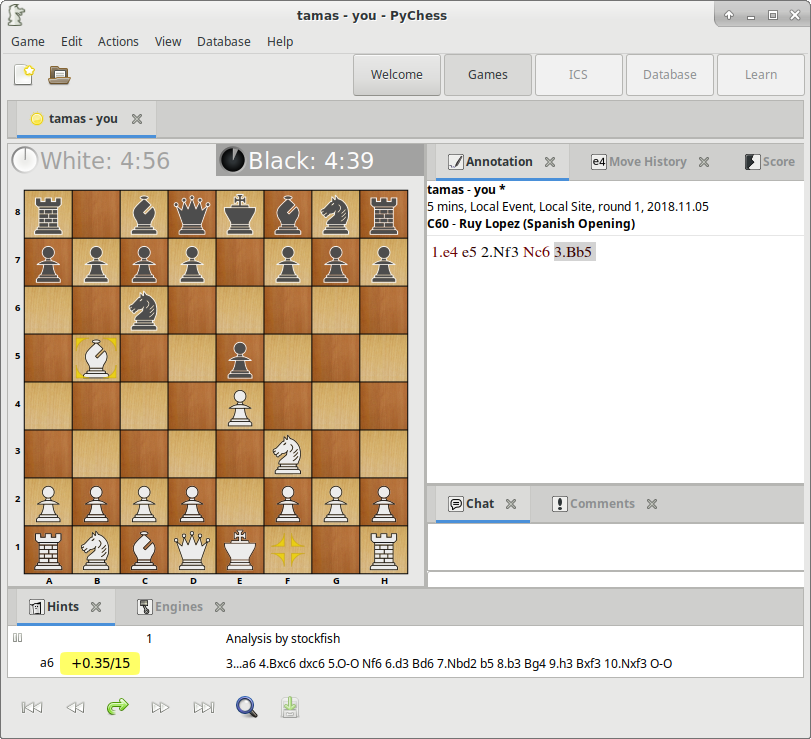Jump to the first move with rewind icon
The image size is (811, 739).
coord(31,707)
